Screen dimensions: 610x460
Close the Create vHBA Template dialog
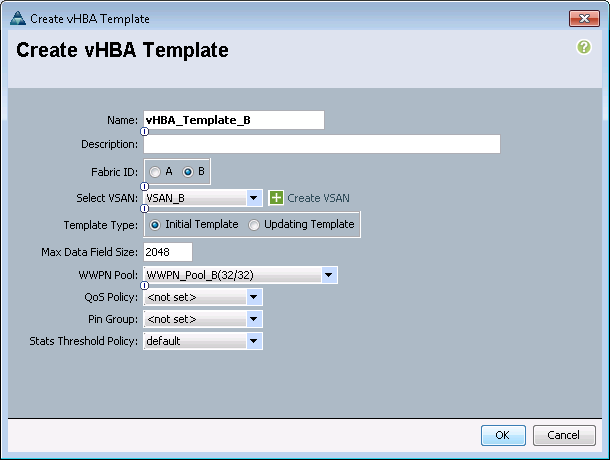(584, 18)
